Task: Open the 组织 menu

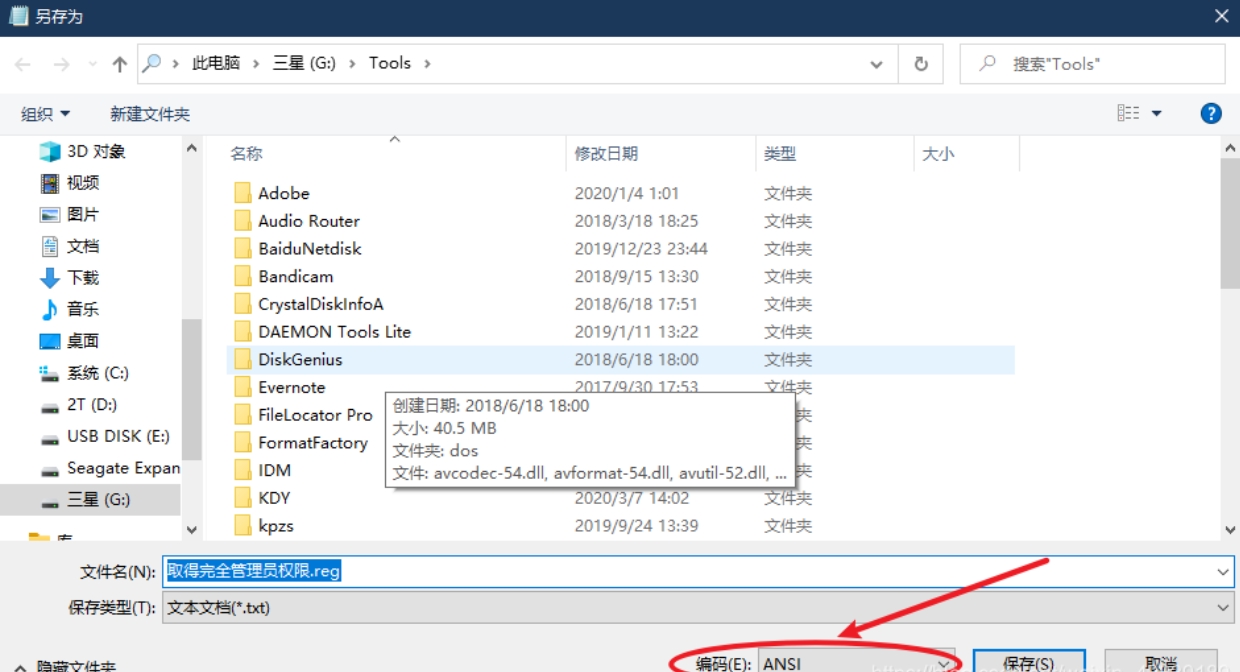Action: tap(46, 114)
